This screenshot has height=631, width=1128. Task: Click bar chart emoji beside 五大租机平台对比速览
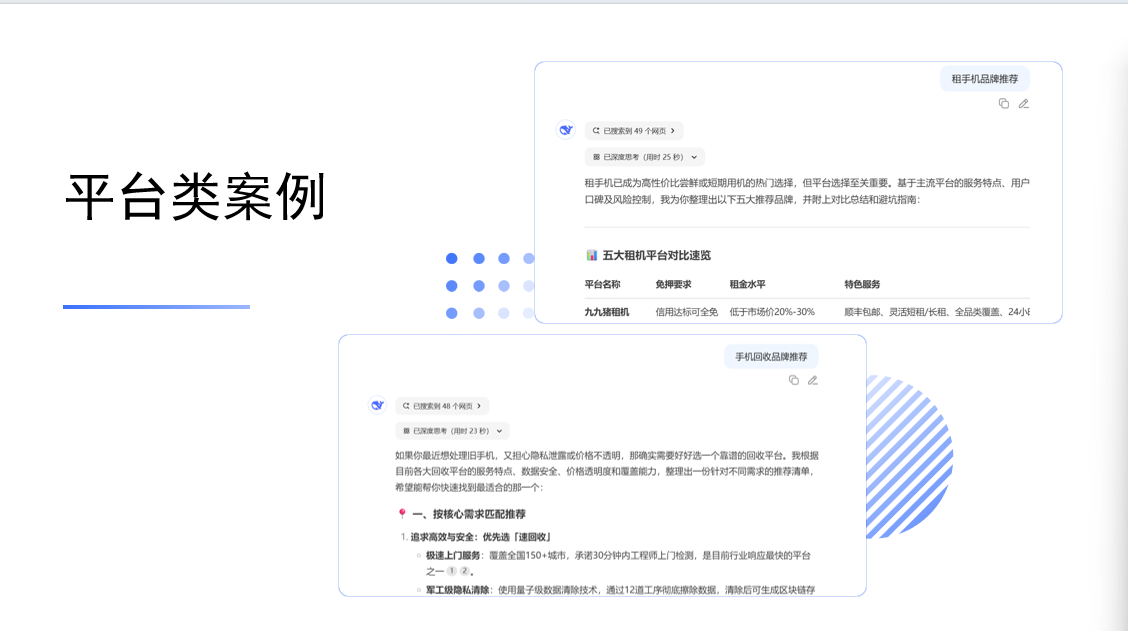coord(591,256)
